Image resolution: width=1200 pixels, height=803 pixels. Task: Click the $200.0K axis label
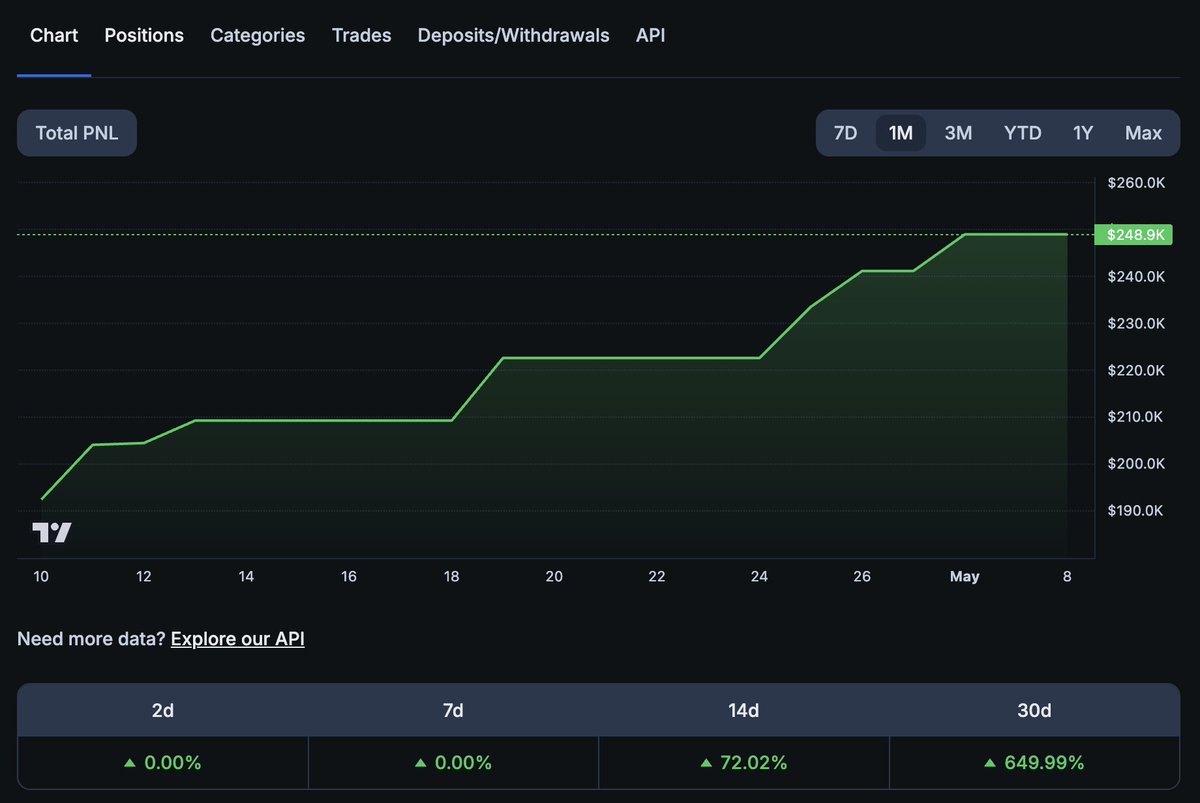[x=1136, y=464]
